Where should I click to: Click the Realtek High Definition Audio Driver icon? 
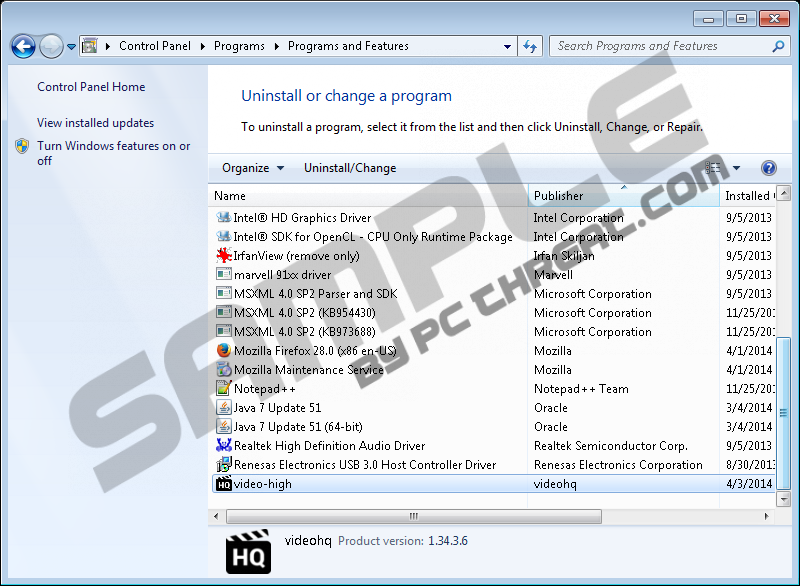pyautogui.click(x=224, y=446)
